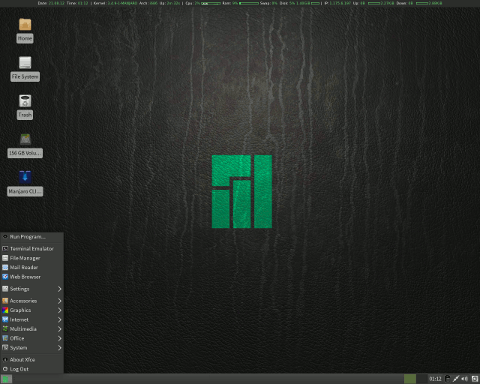Click the green applications menu button
480x384 pixels.
pos(6,379)
